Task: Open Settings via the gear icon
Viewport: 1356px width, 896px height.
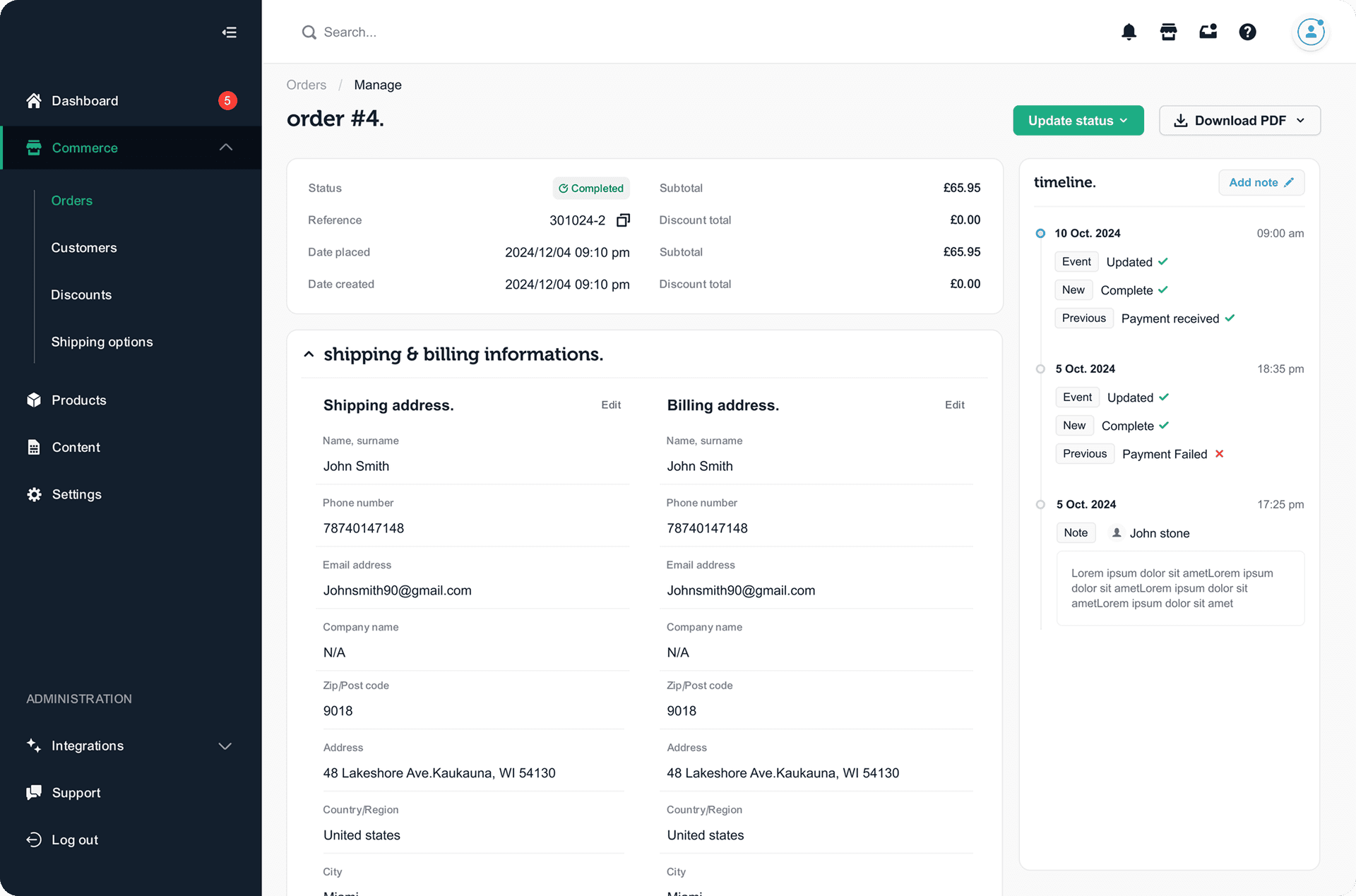Action: point(33,494)
